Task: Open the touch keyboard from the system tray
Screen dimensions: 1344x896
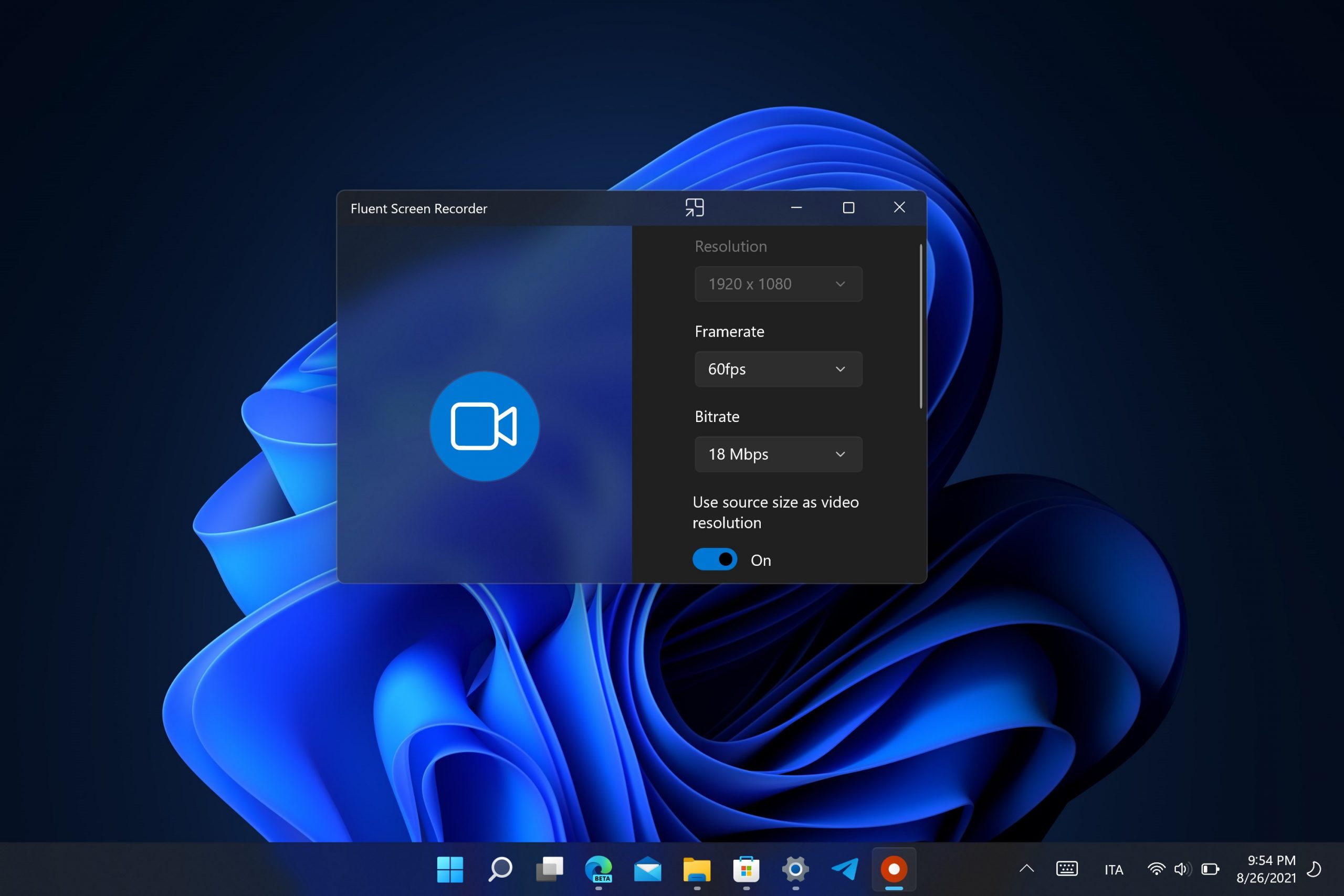Action: tap(1066, 870)
